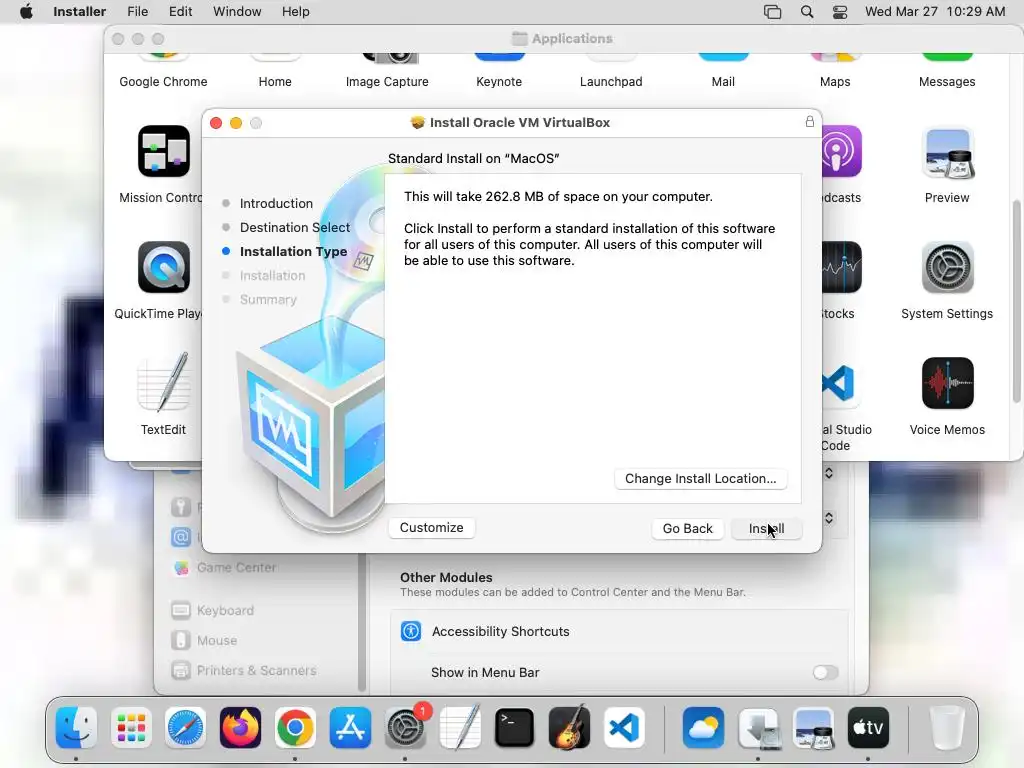Open QuickTime Player in Applications window
This screenshot has width=1024, height=768.
tap(163, 267)
